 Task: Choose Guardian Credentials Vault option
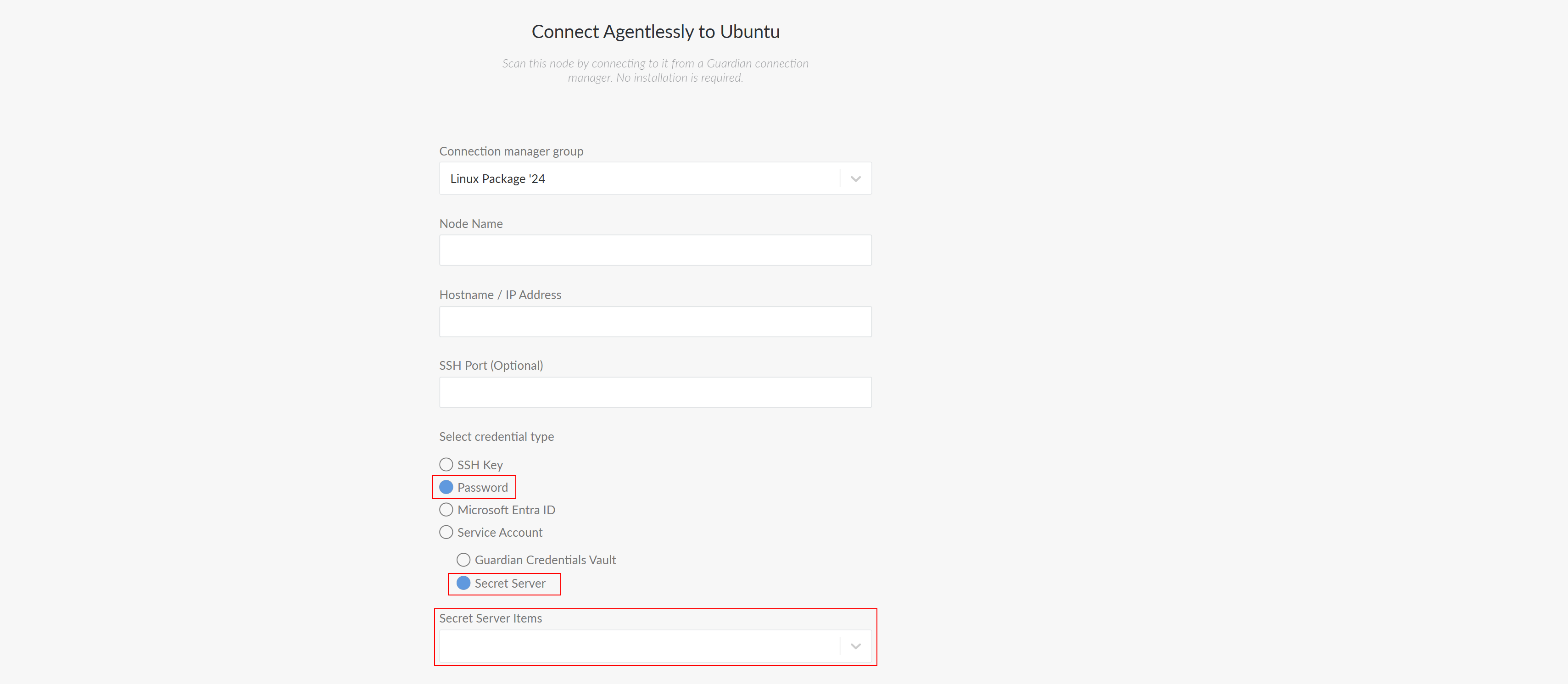tap(463, 560)
